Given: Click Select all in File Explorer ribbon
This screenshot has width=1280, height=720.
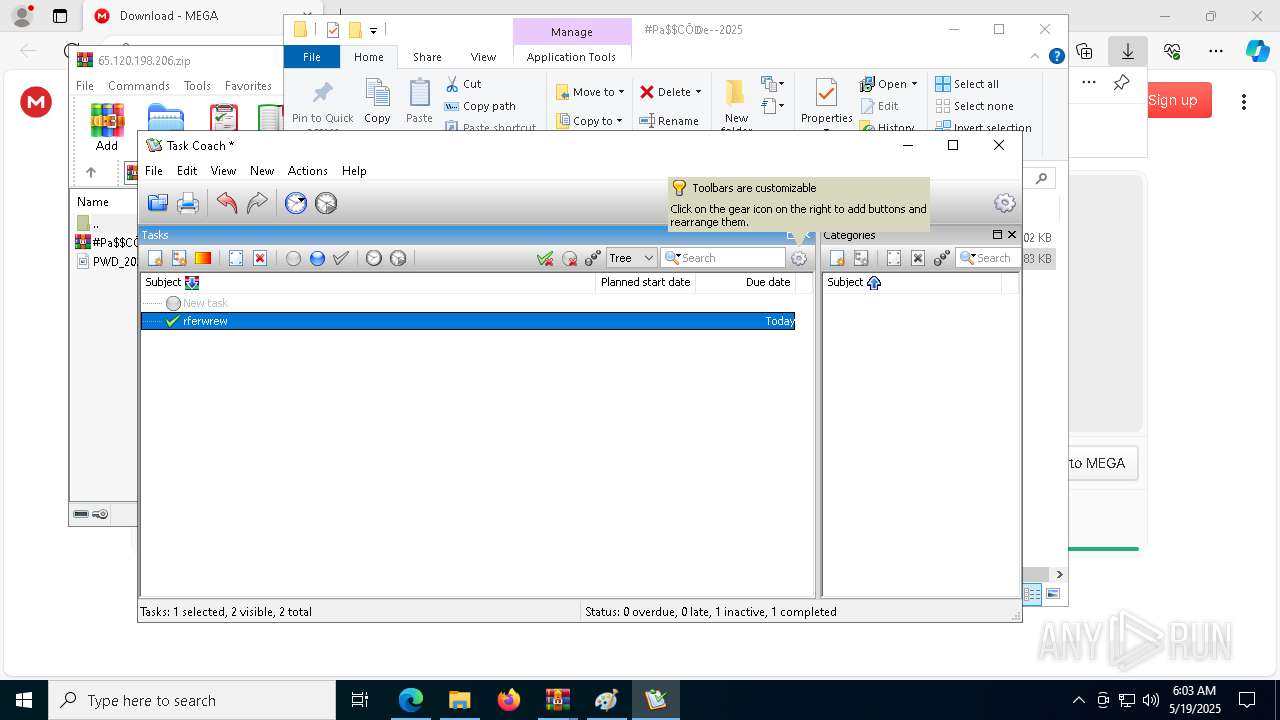Looking at the screenshot, I should pyautogui.click(x=967, y=84).
